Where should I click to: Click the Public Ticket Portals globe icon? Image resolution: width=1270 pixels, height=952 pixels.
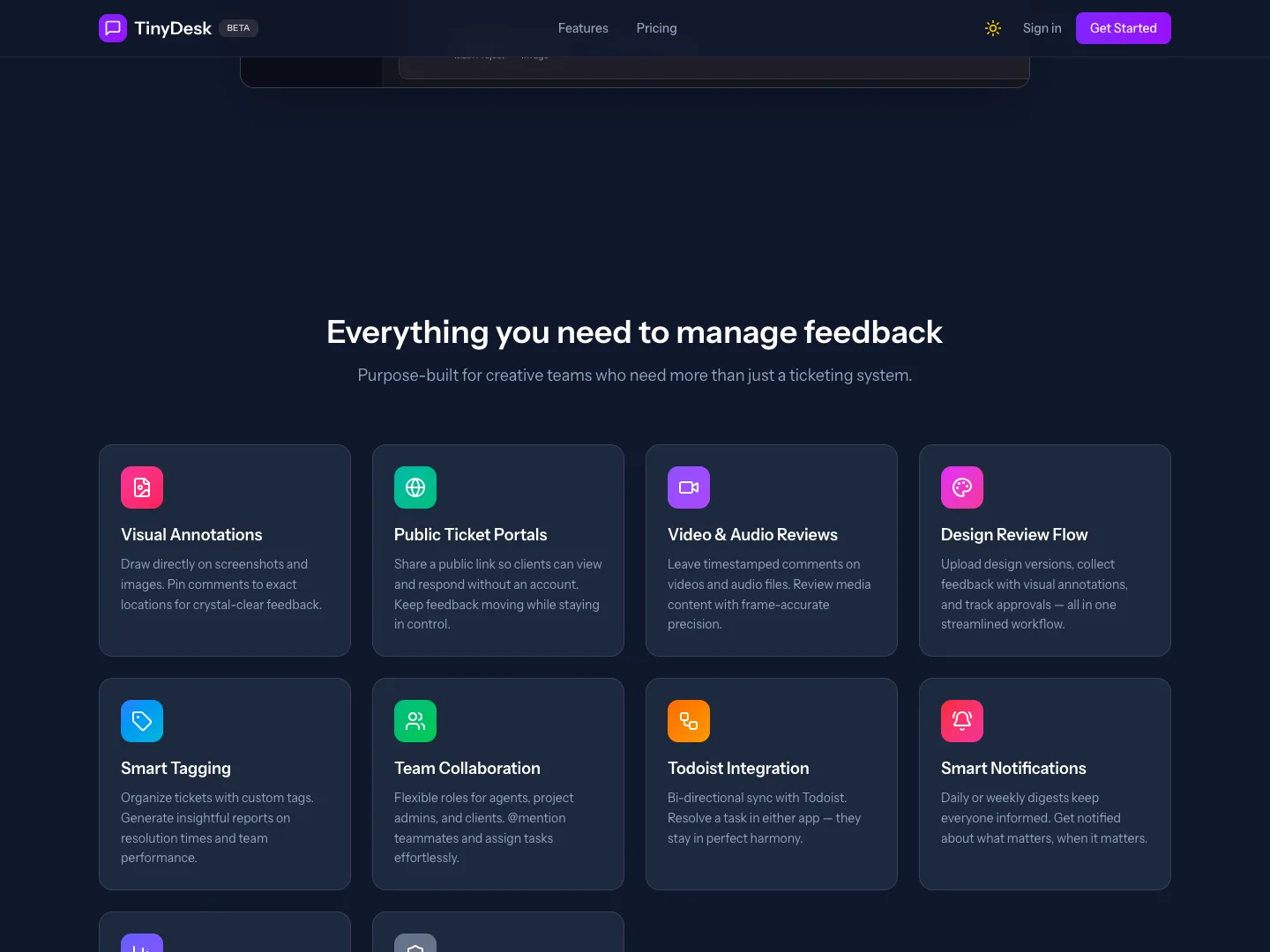415,487
